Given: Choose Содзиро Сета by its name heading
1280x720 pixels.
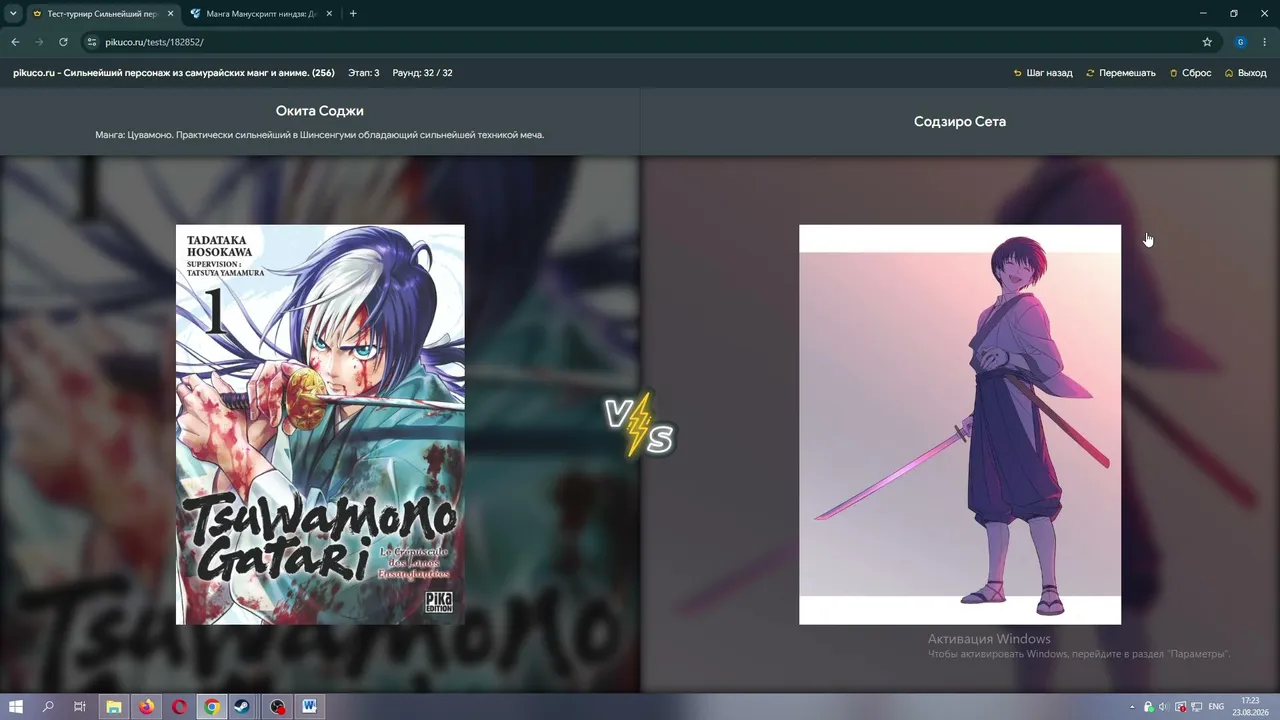Looking at the screenshot, I should coord(960,121).
